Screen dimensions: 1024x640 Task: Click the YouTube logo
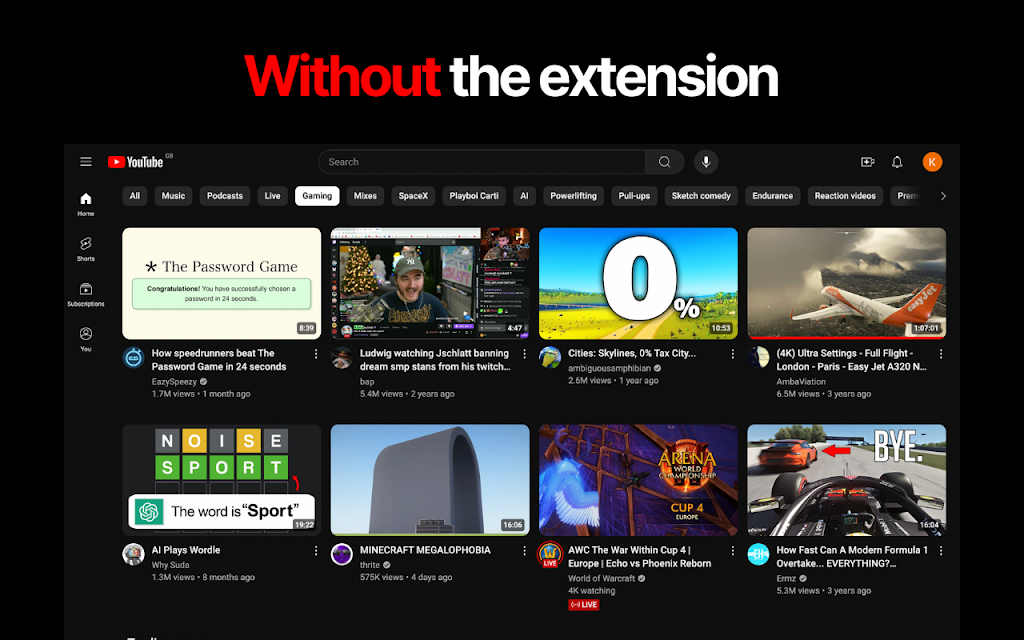click(x=136, y=162)
